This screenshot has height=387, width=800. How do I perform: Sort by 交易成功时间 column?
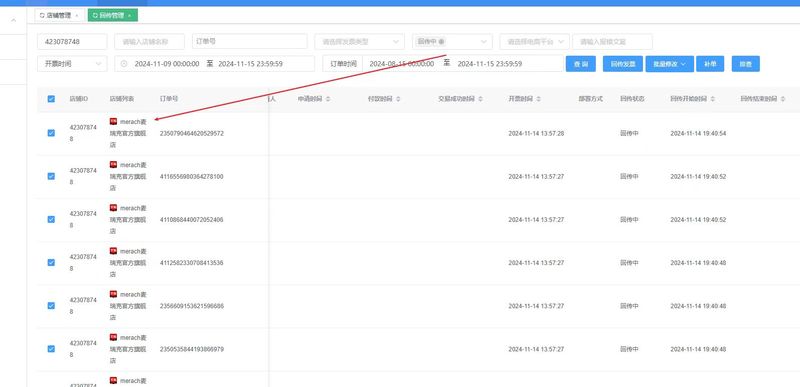(481, 99)
